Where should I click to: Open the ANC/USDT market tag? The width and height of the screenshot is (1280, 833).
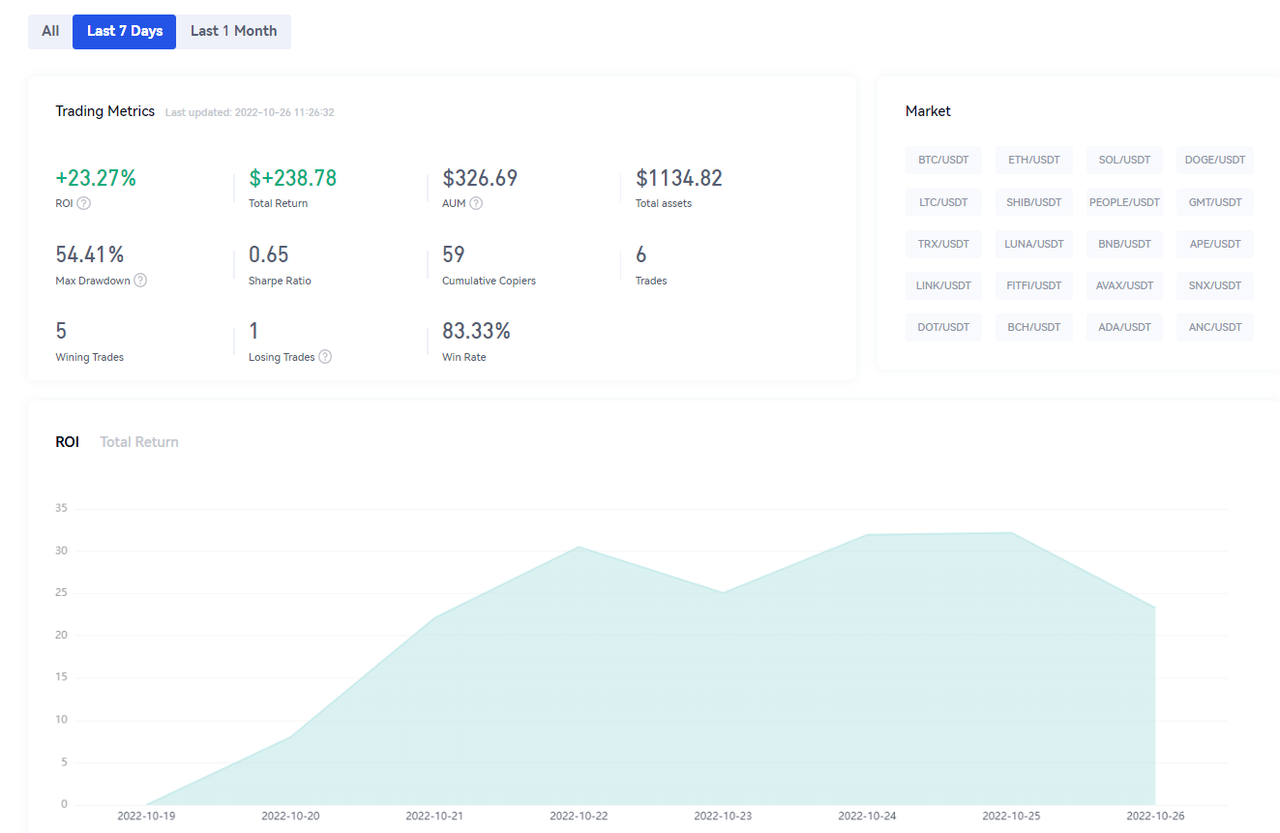pos(1214,327)
